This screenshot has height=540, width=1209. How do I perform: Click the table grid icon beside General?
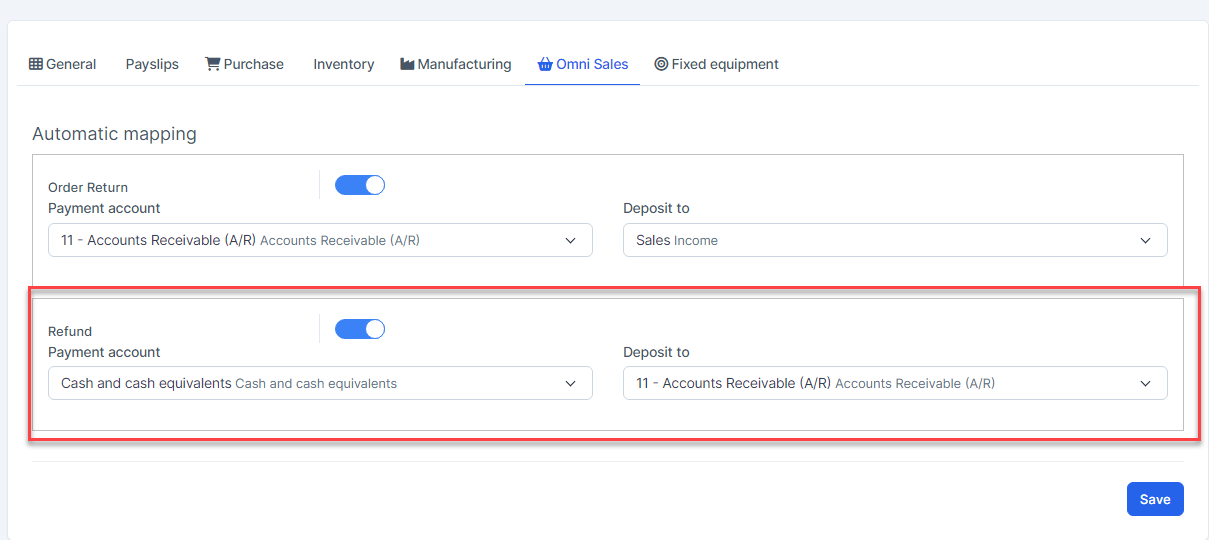coord(36,64)
